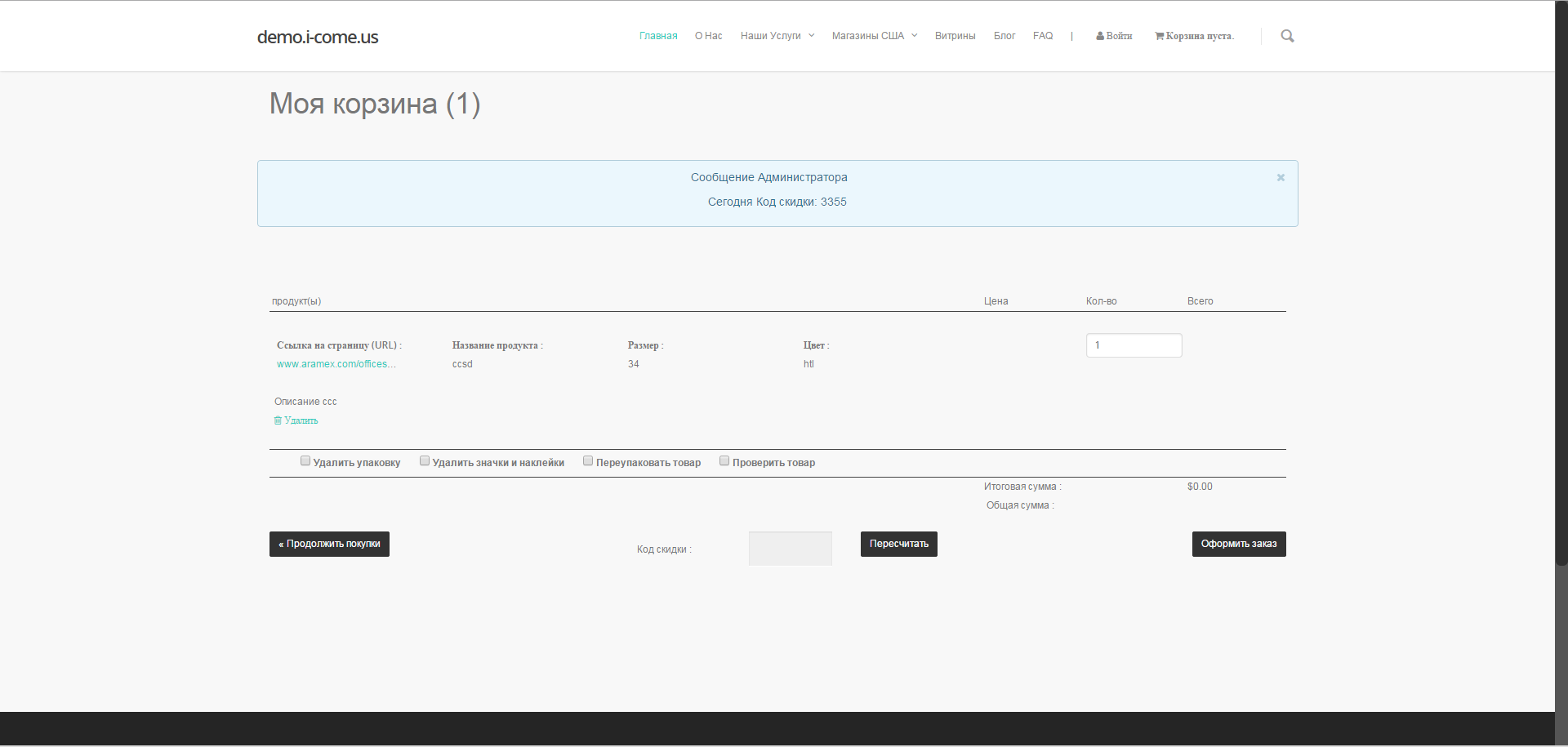Image resolution: width=1568 pixels, height=747 pixels.
Task: Open the Корзина пуста cart link
Action: [x=1200, y=36]
